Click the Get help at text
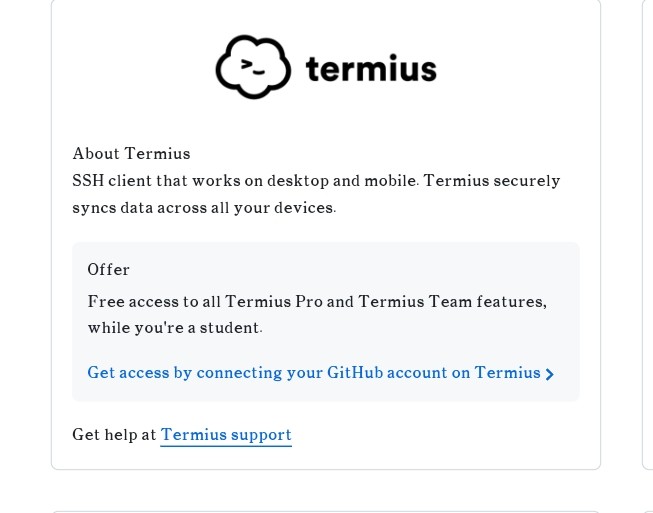This screenshot has height=513, width=653. 114,435
